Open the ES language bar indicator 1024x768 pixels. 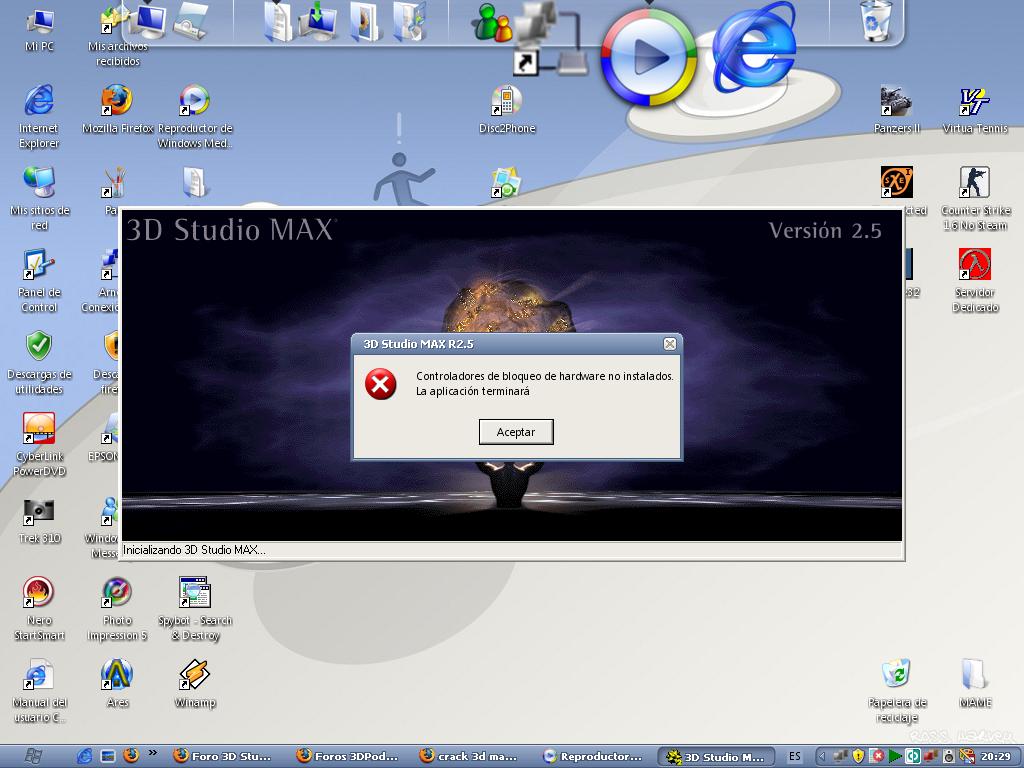click(x=794, y=756)
